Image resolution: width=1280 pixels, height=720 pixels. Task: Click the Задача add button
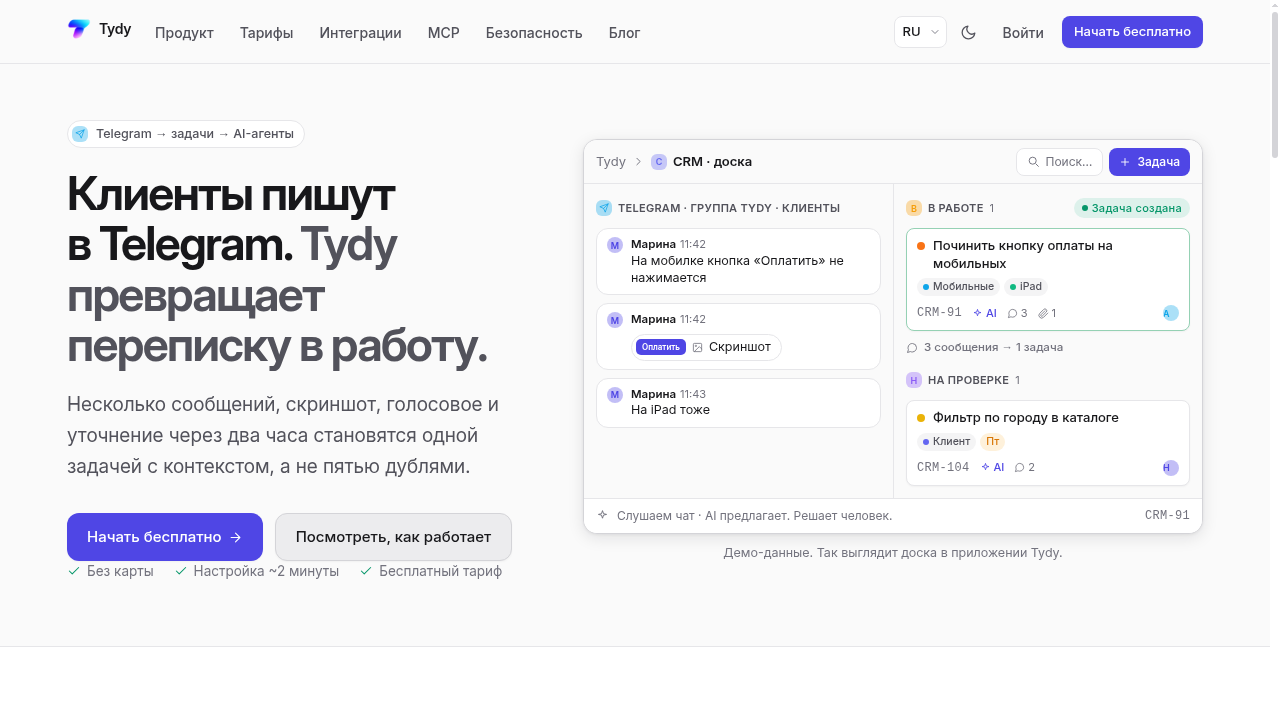click(1149, 162)
